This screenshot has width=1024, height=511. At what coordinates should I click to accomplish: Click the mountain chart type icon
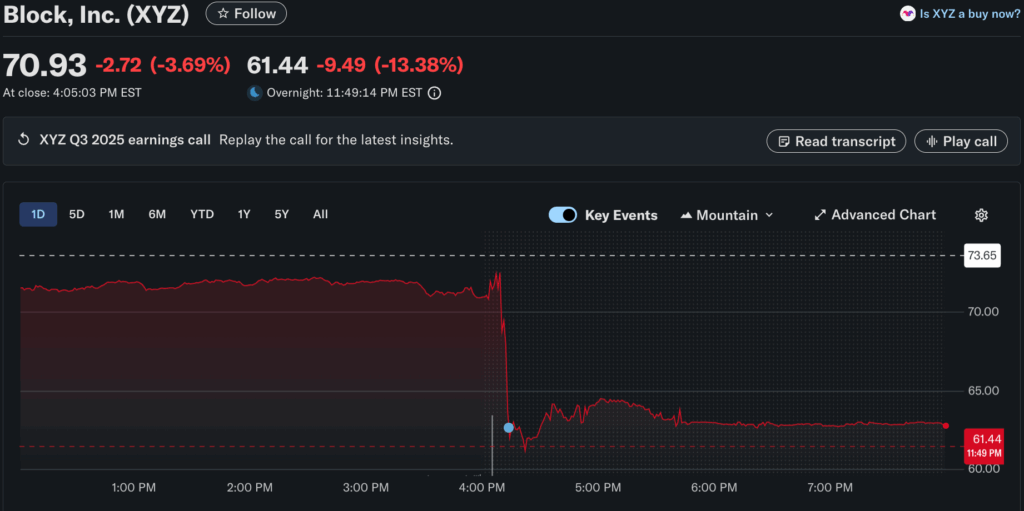(x=687, y=215)
